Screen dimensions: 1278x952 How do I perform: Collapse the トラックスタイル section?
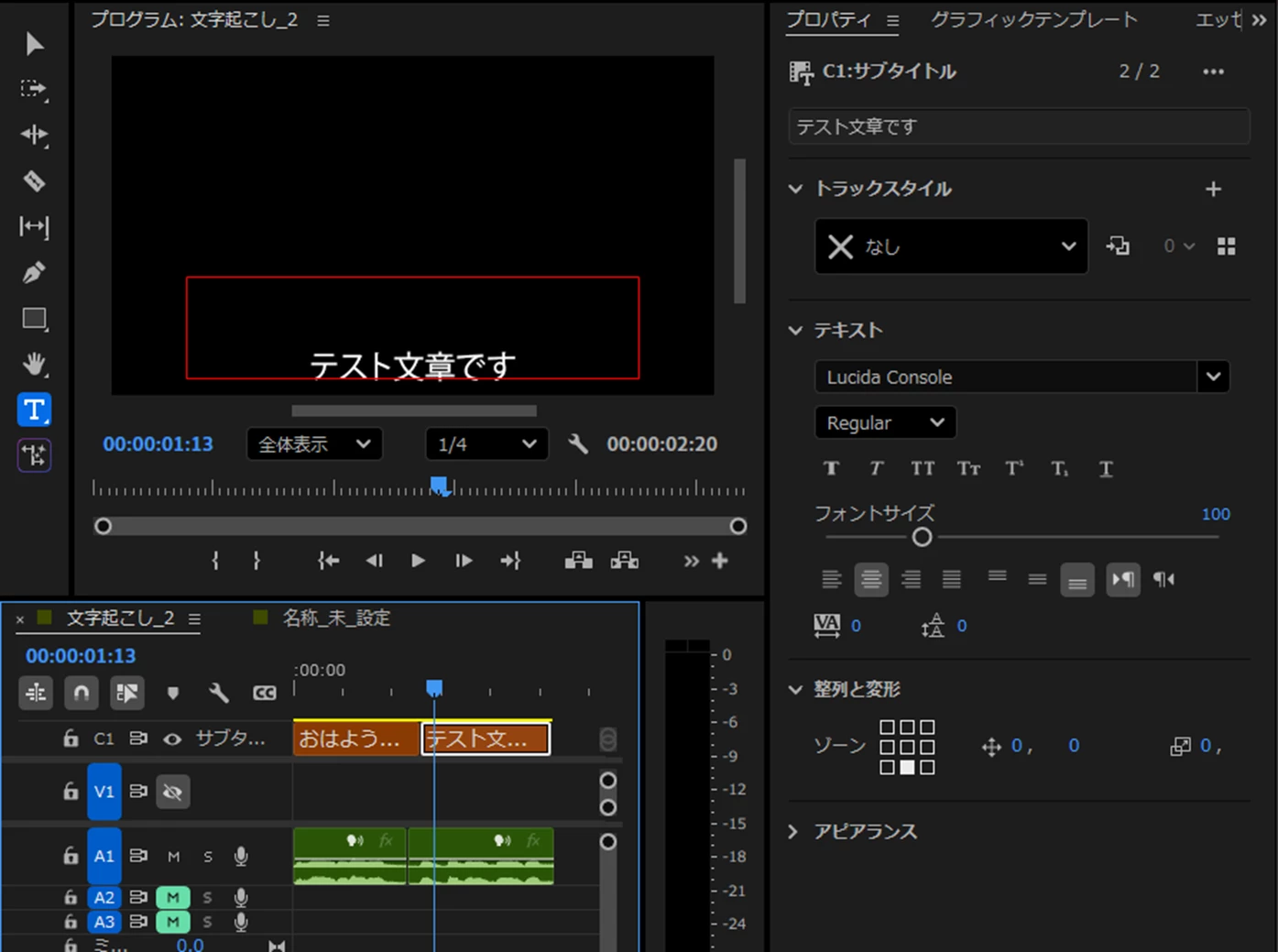(x=795, y=189)
